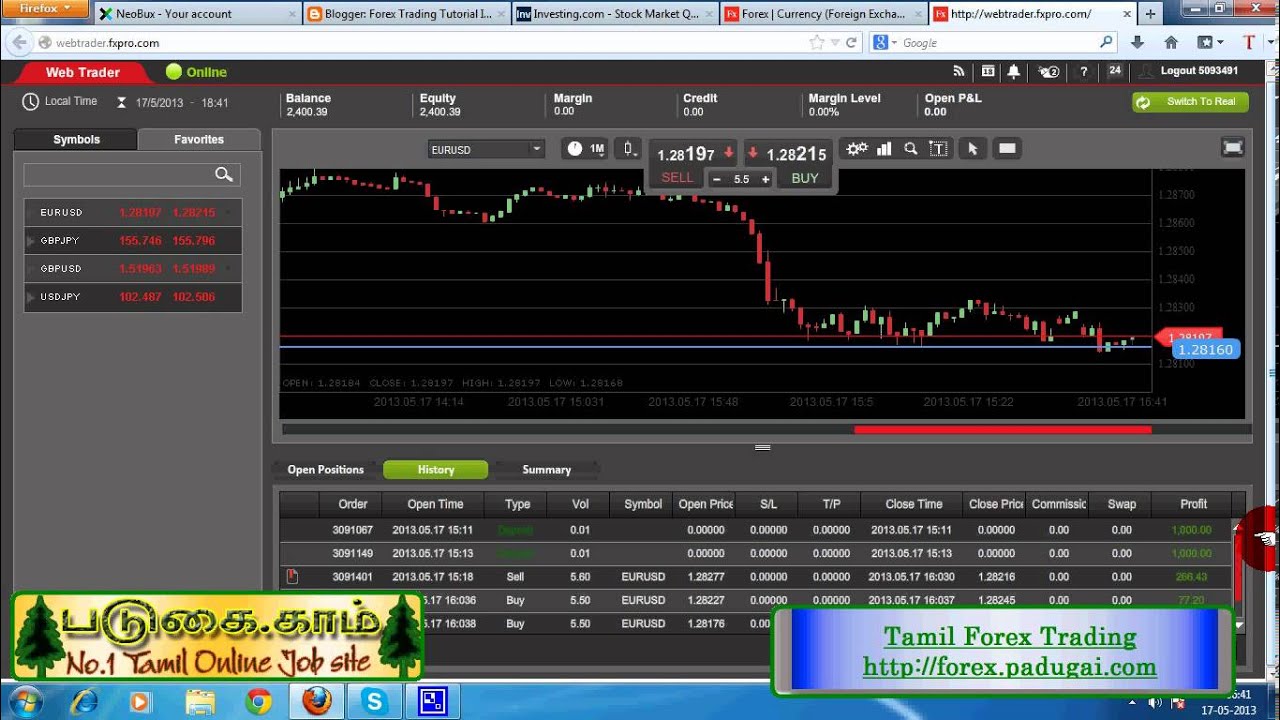Click the SELL button

(677, 178)
